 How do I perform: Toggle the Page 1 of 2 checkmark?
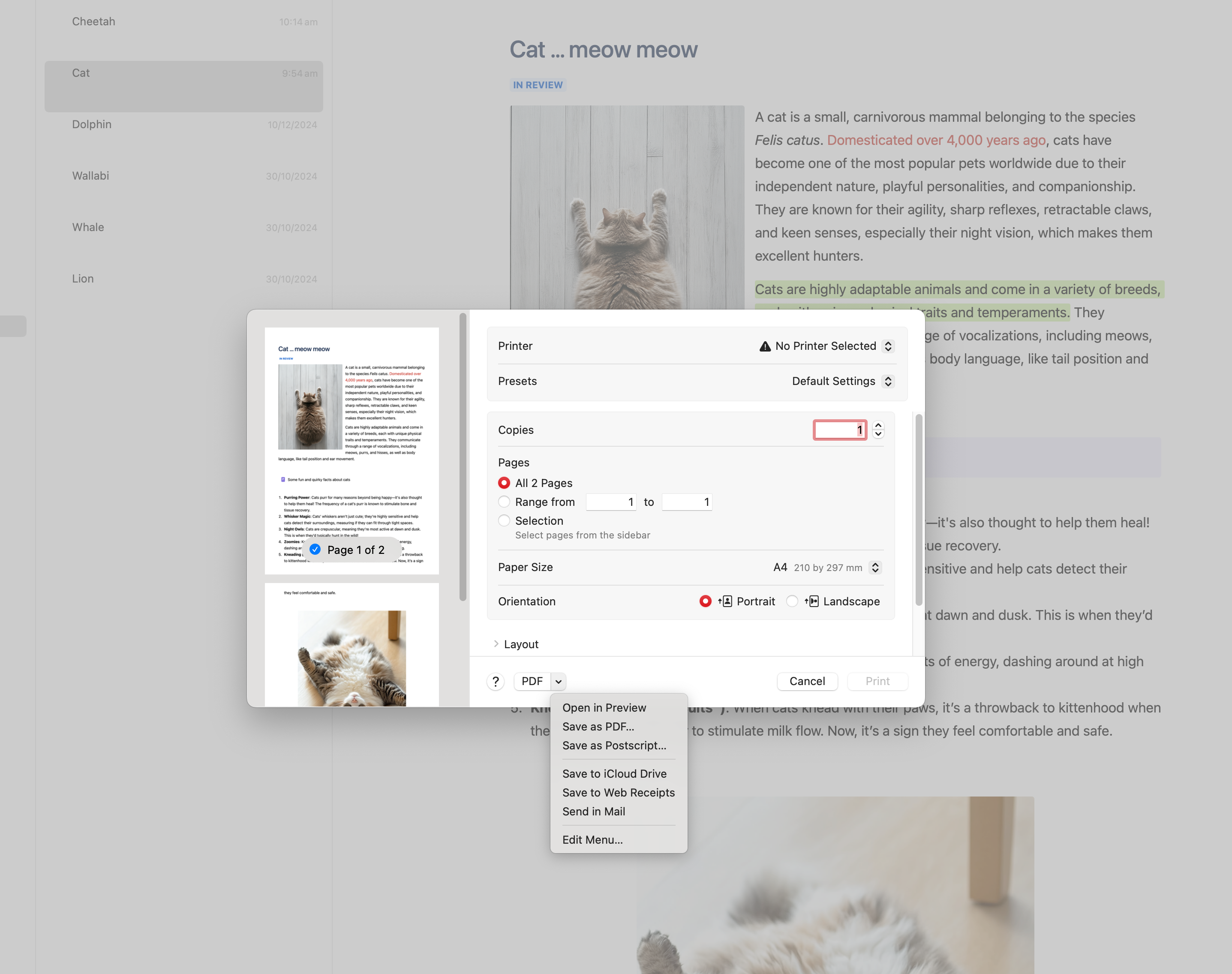click(x=315, y=550)
